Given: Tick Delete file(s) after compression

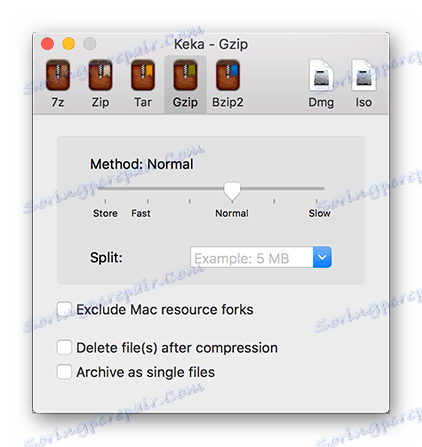Looking at the screenshot, I should tap(64, 347).
